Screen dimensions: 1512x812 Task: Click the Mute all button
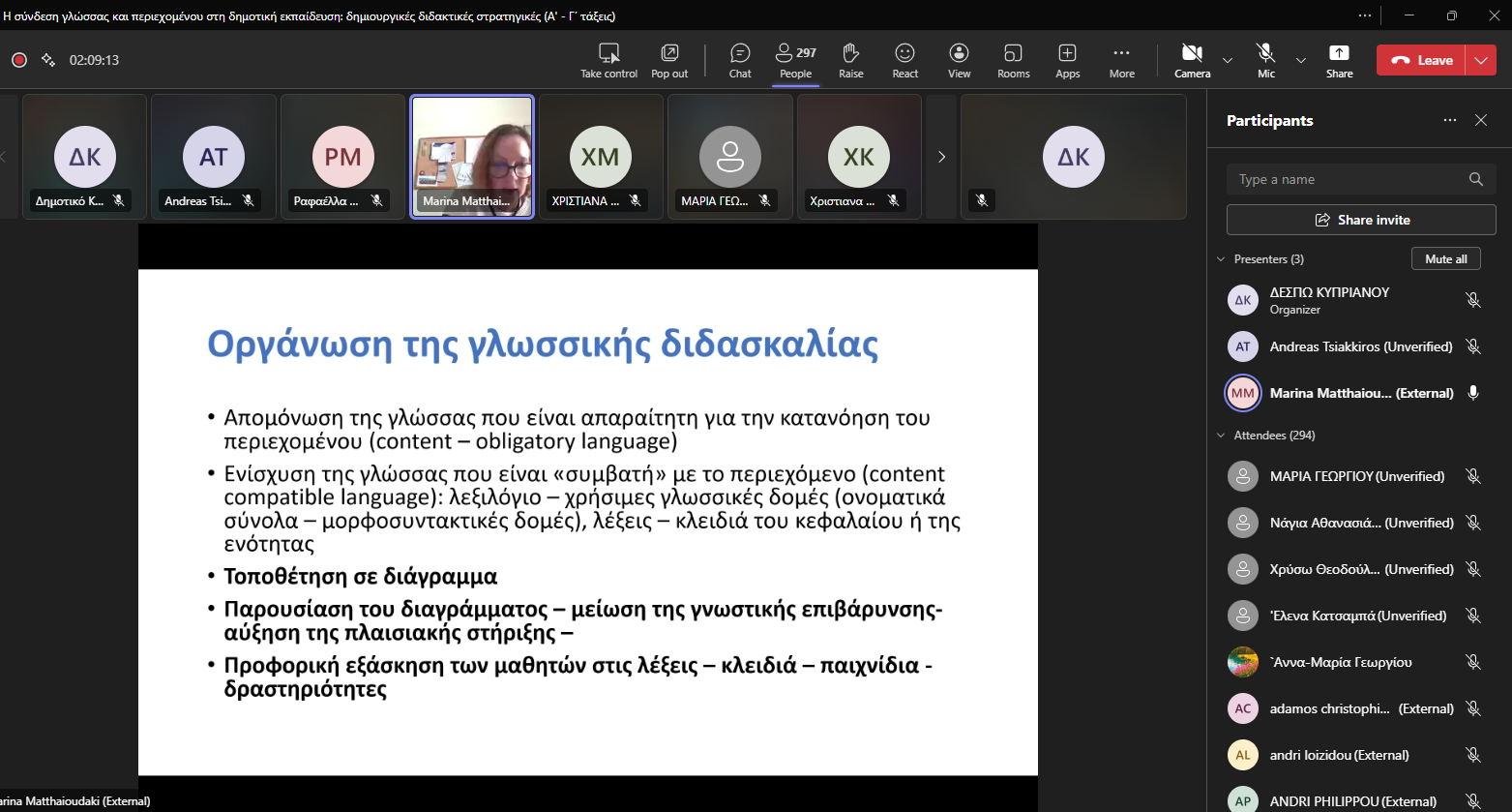coord(1445,259)
